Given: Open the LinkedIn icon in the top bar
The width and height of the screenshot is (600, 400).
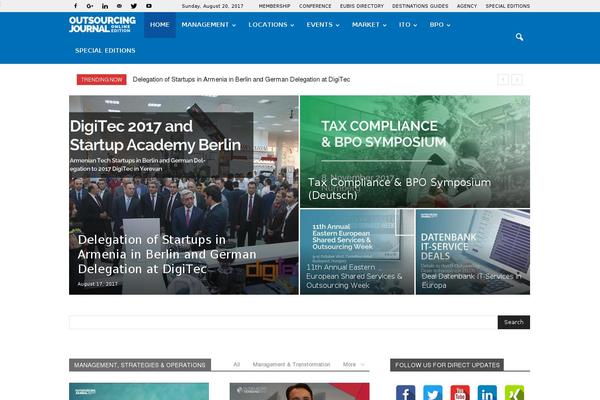Looking at the screenshot, I should (105, 6).
